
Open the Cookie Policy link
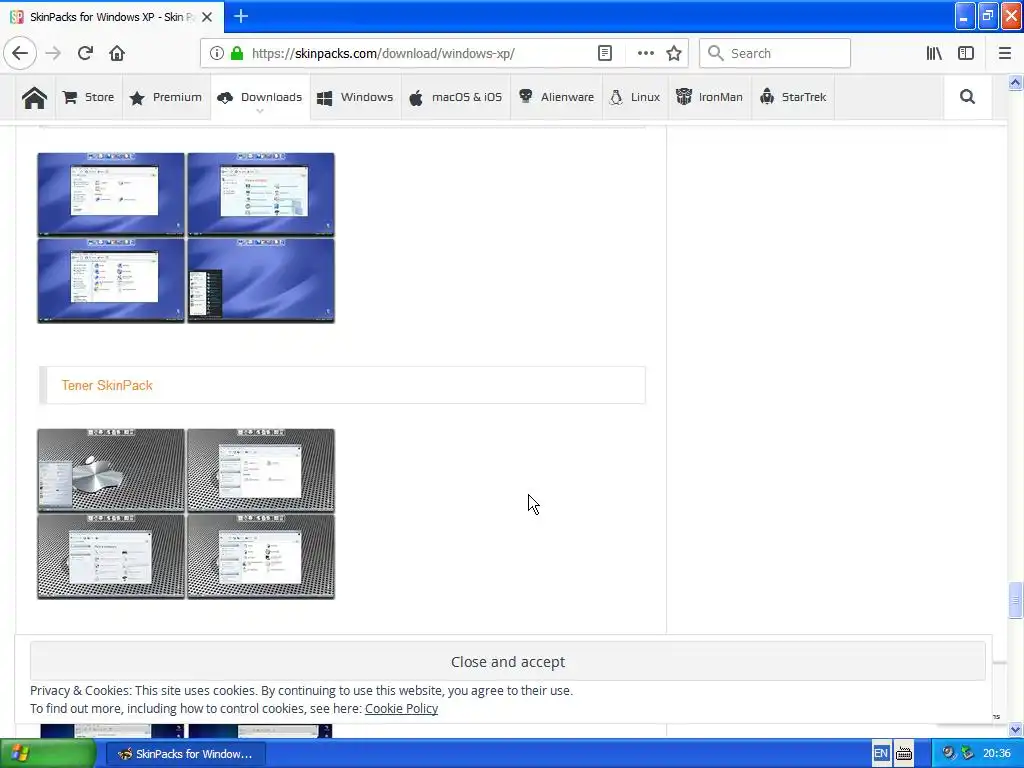[401, 709]
